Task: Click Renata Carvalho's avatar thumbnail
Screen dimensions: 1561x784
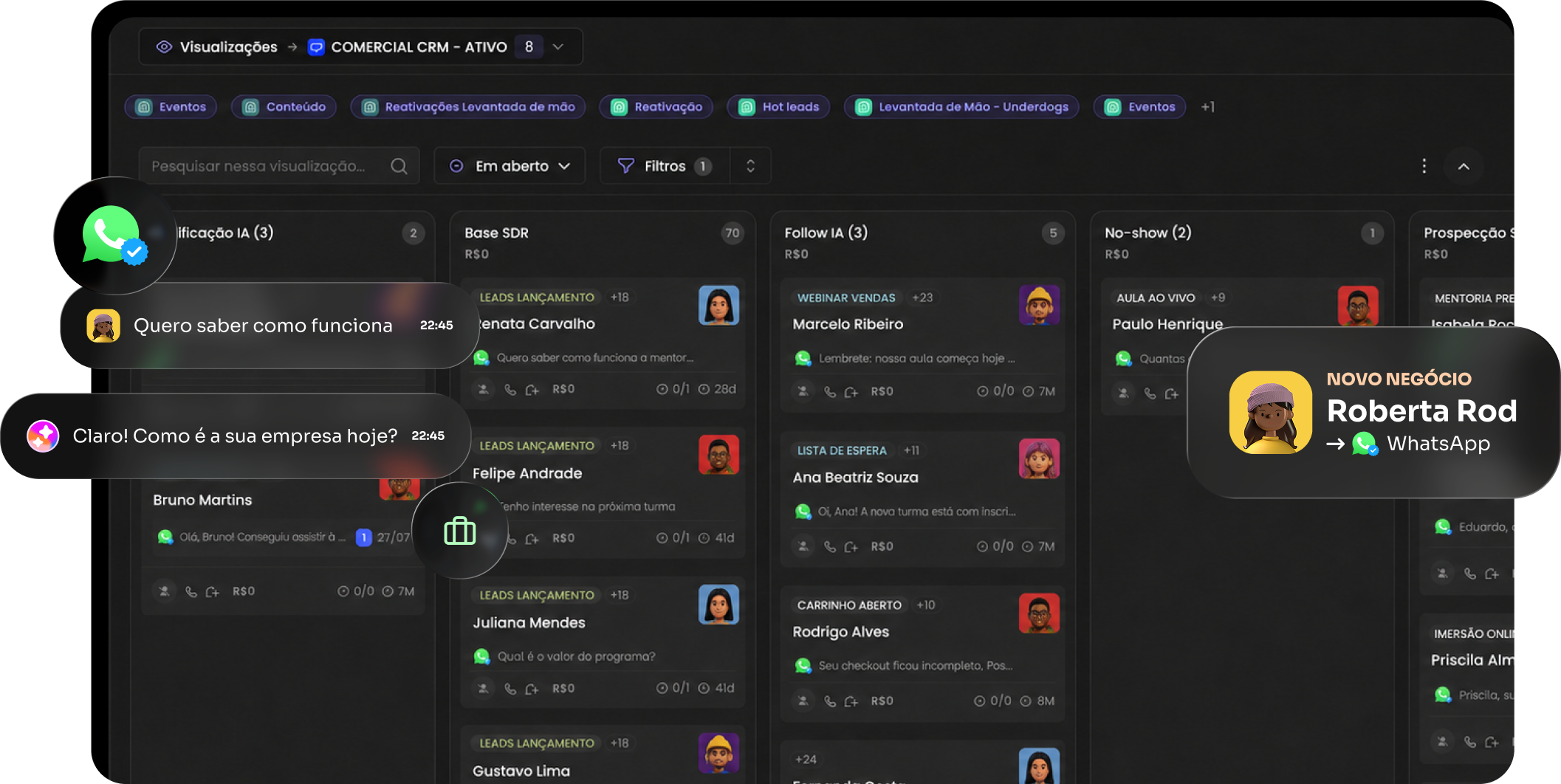Action: pyautogui.click(x=718, y=306)
